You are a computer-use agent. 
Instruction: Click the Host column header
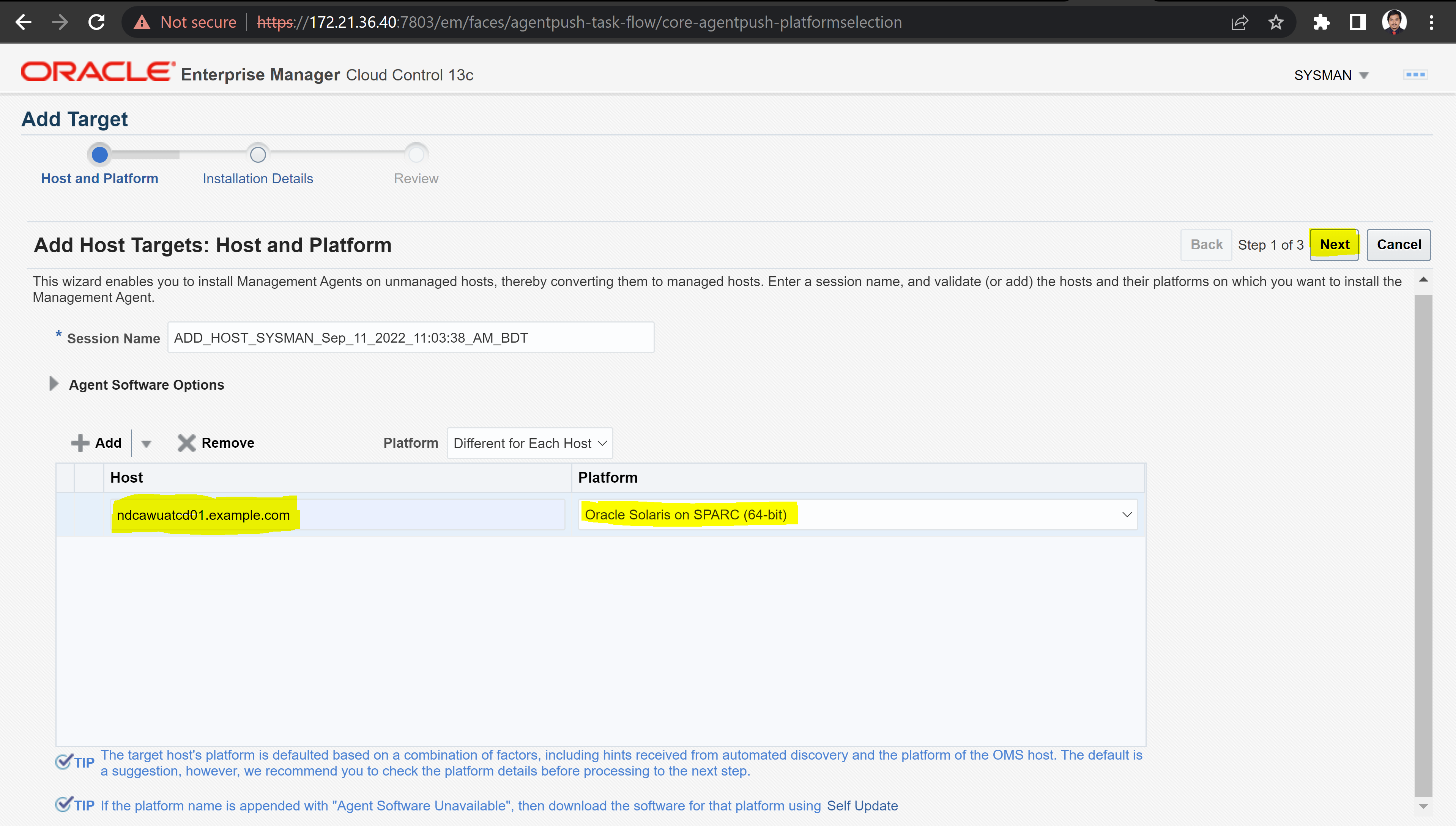(x=337, y=478)
